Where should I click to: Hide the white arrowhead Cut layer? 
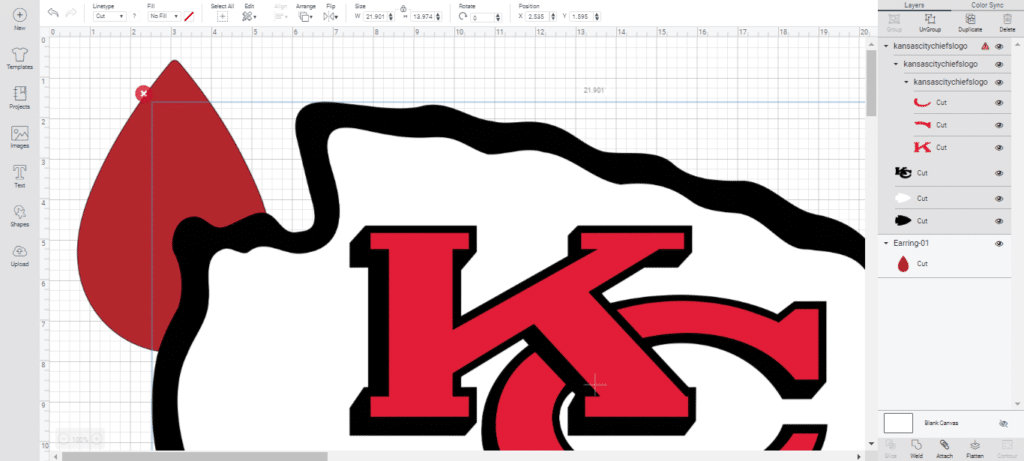pyautogui.click(x=999, y=198)
